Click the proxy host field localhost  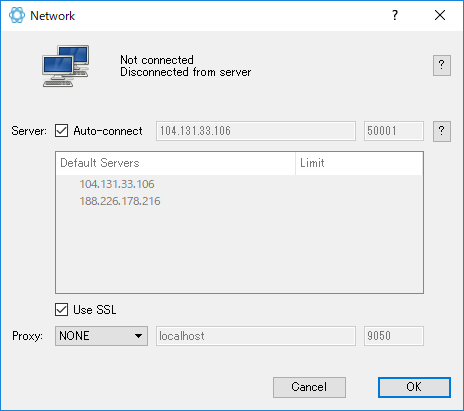coord(256,336)
